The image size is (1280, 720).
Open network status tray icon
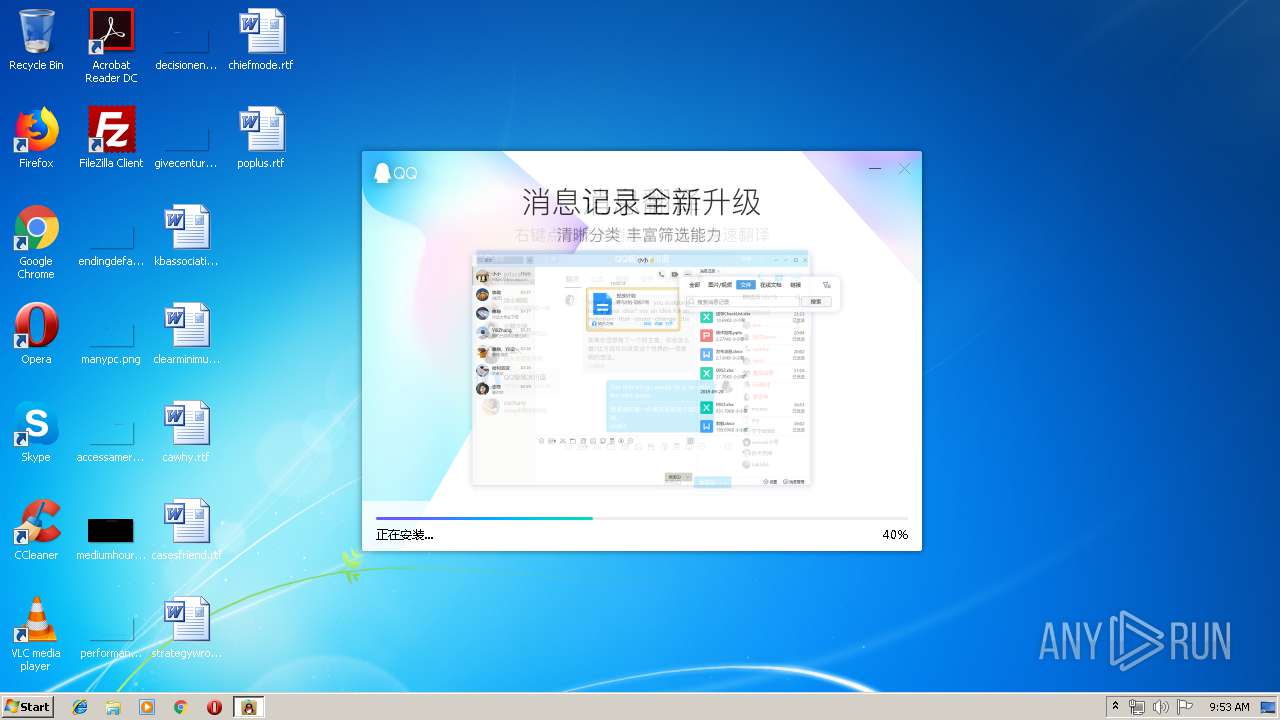coord(1137,707)
